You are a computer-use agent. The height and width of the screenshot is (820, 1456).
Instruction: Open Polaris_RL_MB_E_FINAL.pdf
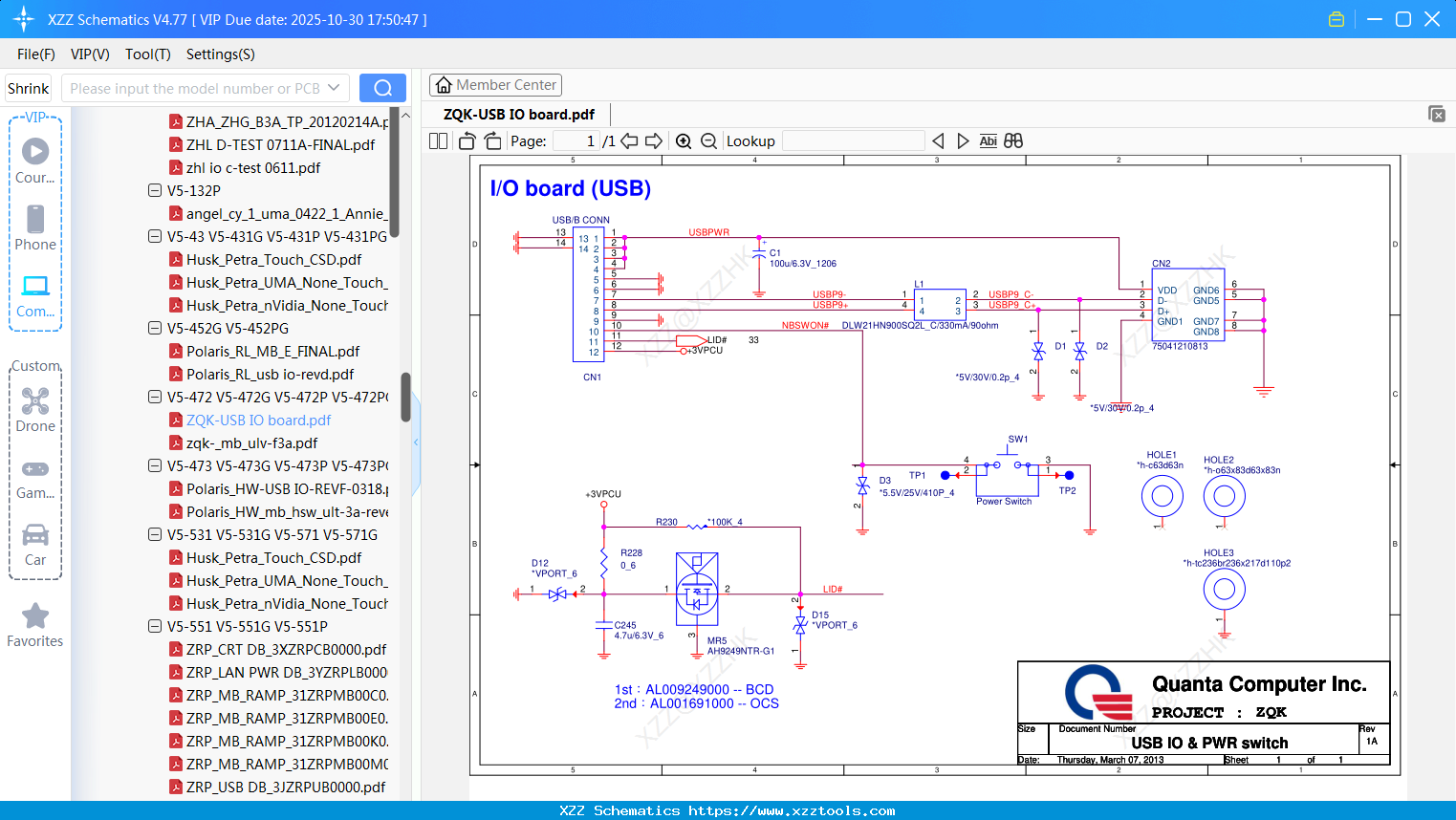(272, 351)
